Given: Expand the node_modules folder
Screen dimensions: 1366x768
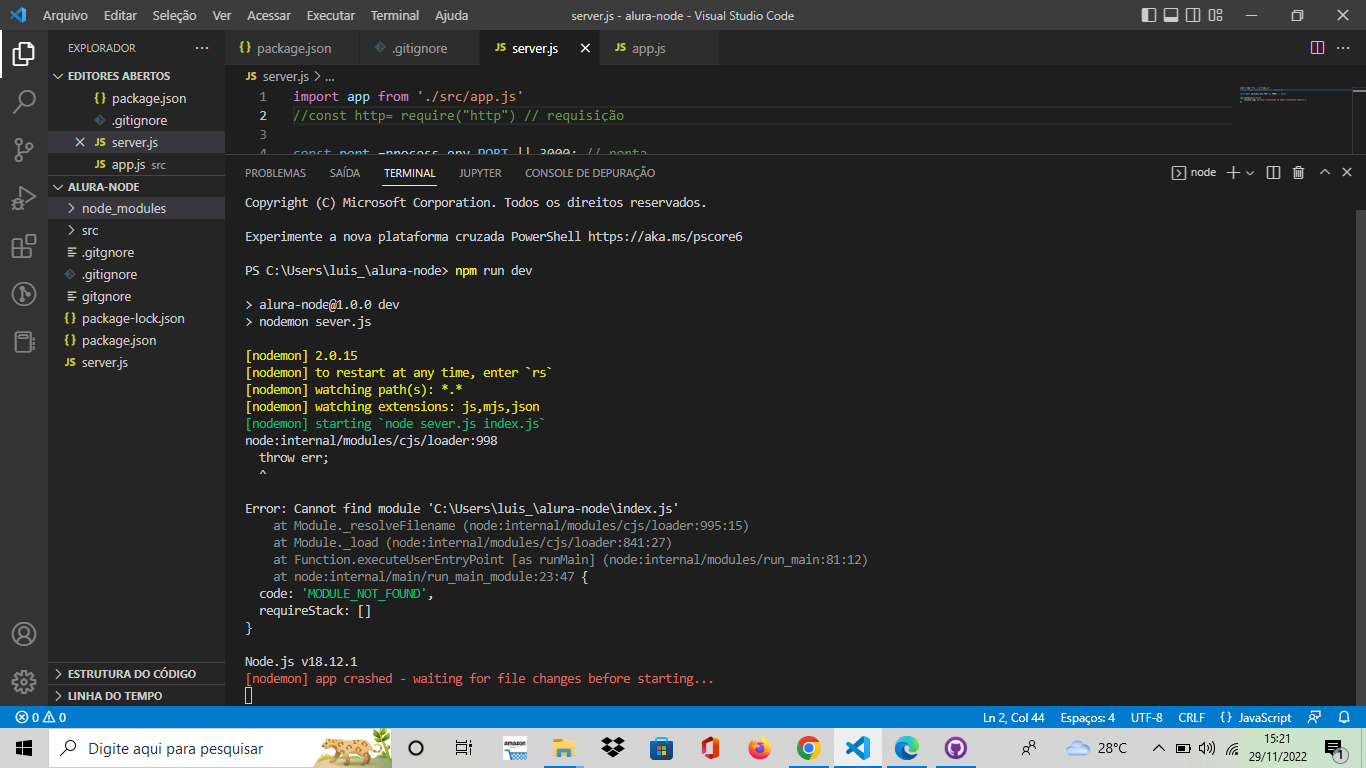Looking at the screenshot, I should pyautogui.click(x=136, y=208).
